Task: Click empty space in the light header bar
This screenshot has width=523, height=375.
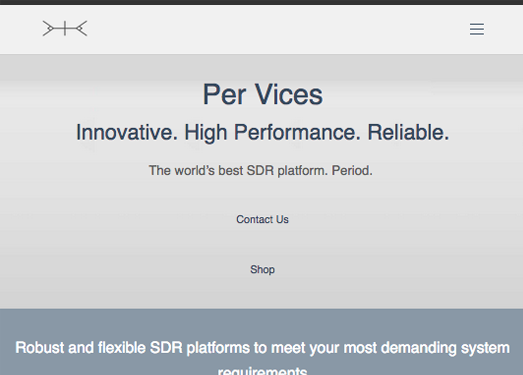Action: click(x=267, y=29)
